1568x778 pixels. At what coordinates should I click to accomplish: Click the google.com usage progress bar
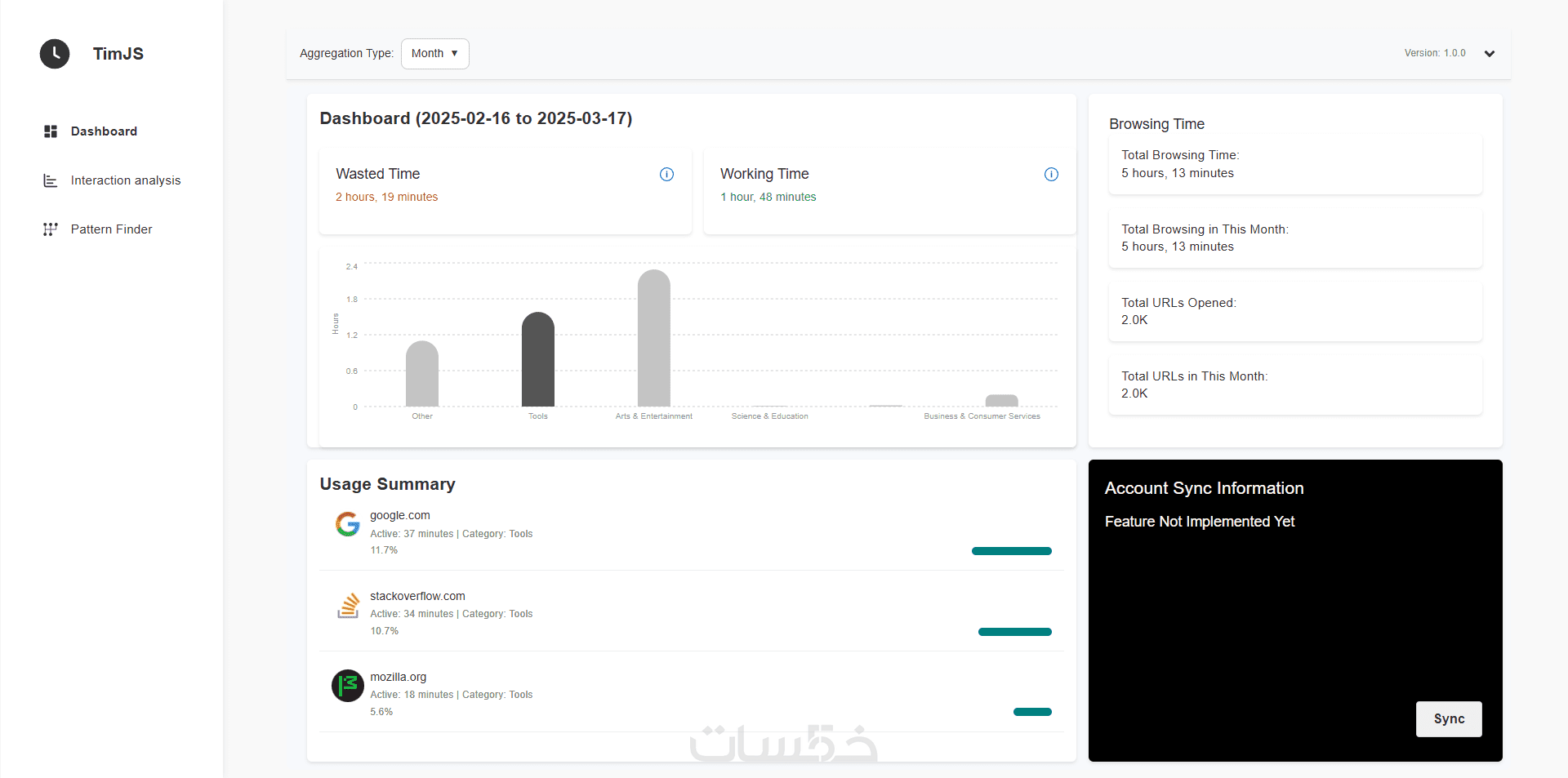click(1011, 551)
